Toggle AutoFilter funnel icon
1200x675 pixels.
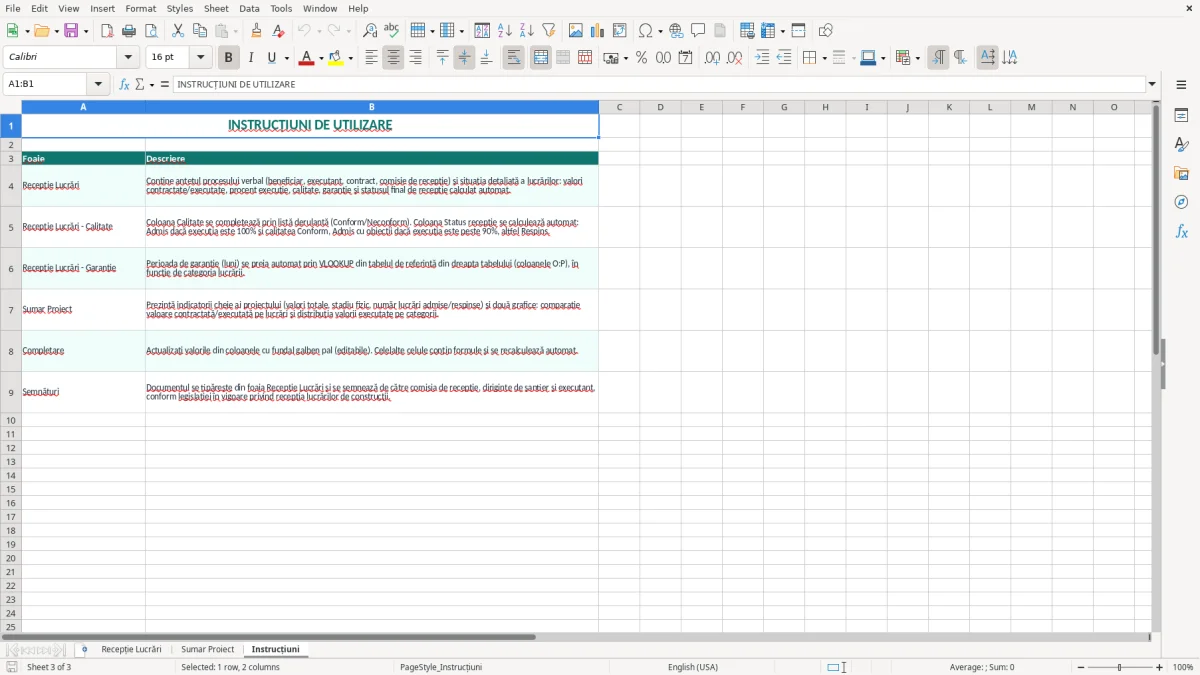(x=549, y=31)
